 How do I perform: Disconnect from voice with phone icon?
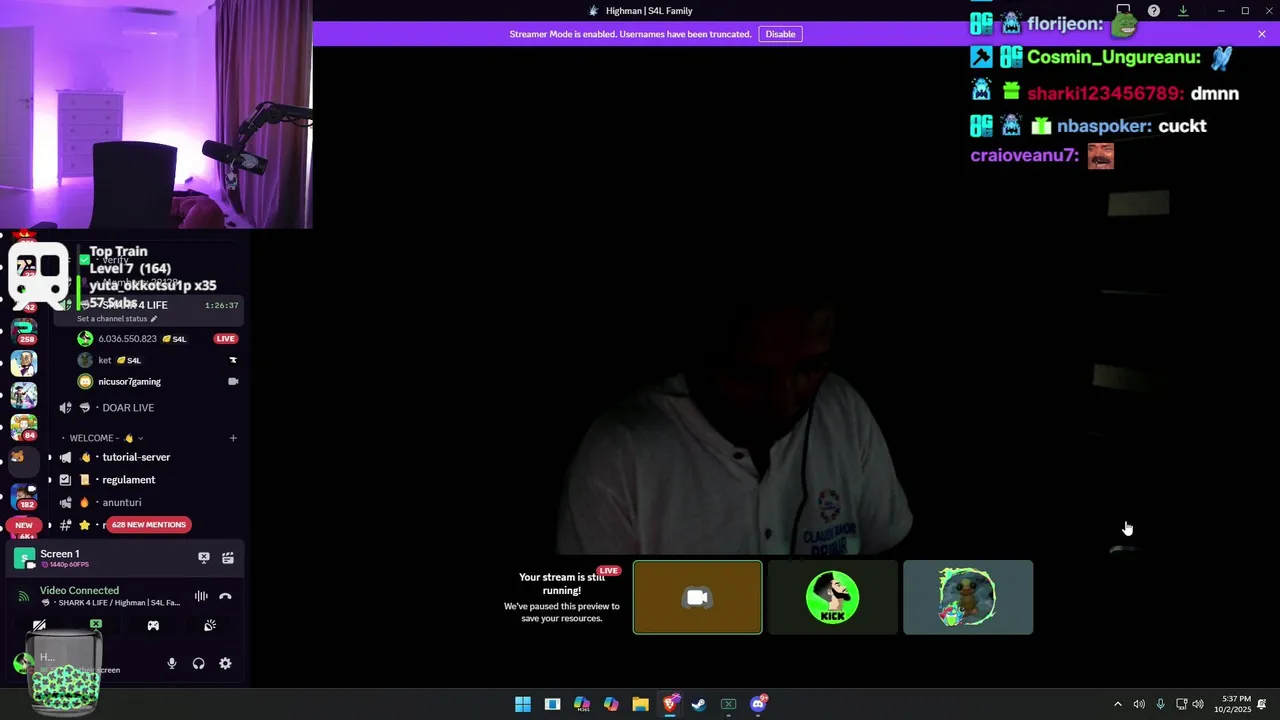(x=226, y=596)
